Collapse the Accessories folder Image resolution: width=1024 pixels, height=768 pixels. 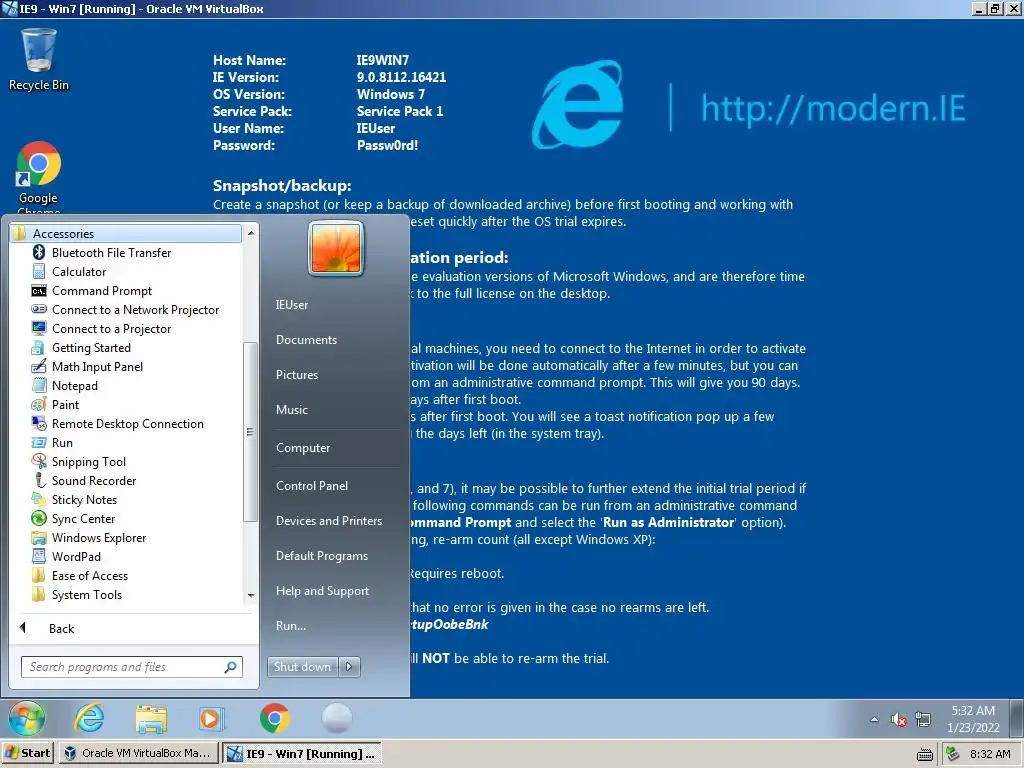[x=125, y=234]
